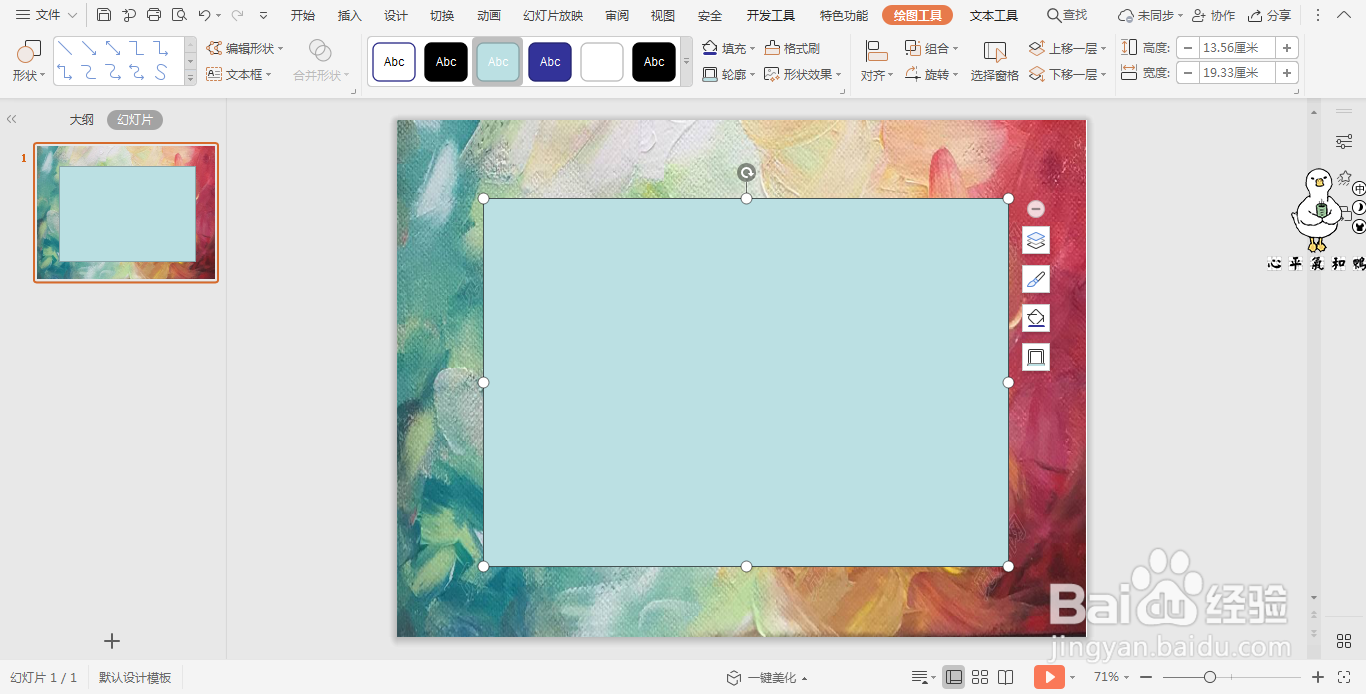Switch to slide sorter view

coord(980,677)
